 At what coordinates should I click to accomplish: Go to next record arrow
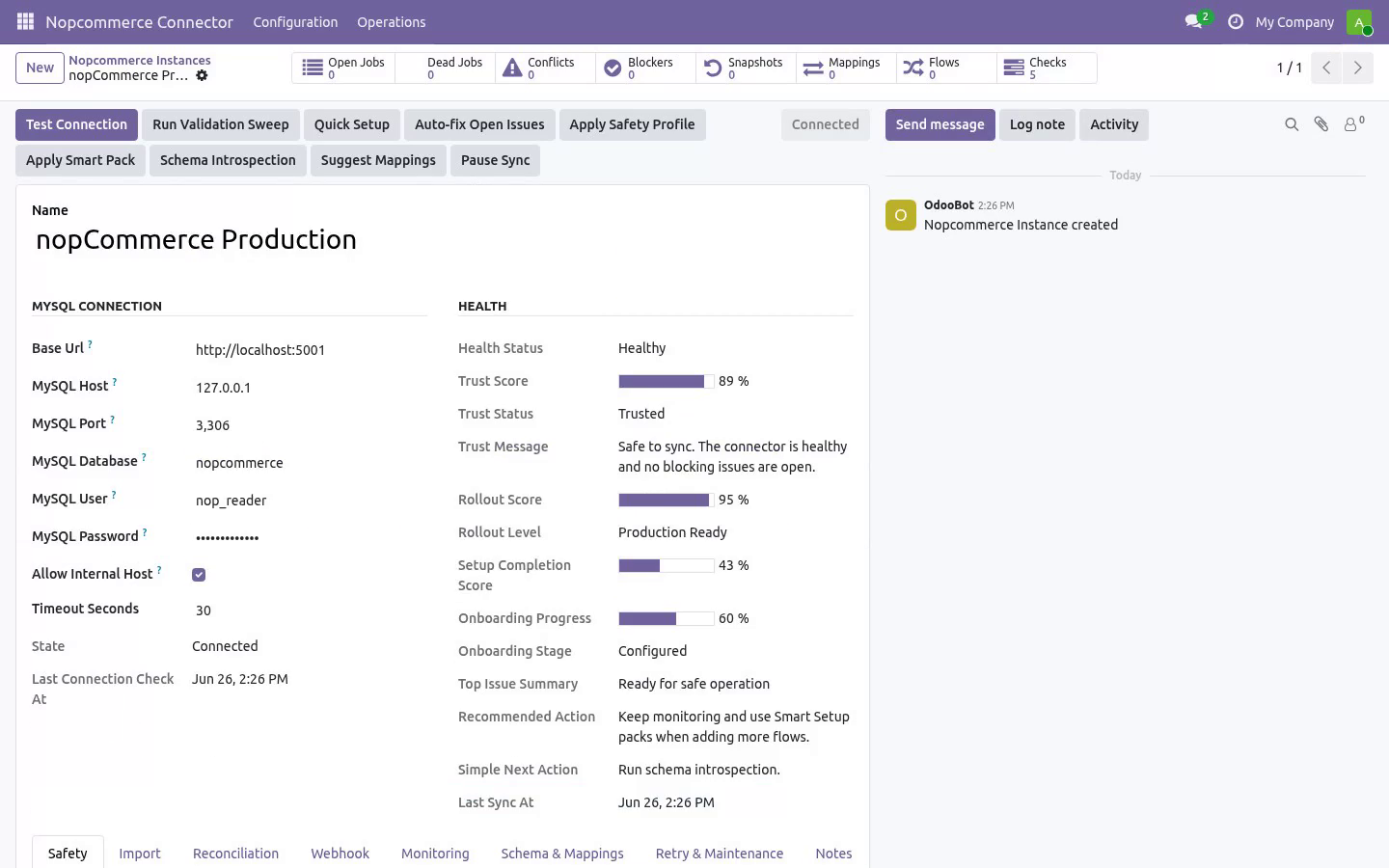click(1357, 68)
